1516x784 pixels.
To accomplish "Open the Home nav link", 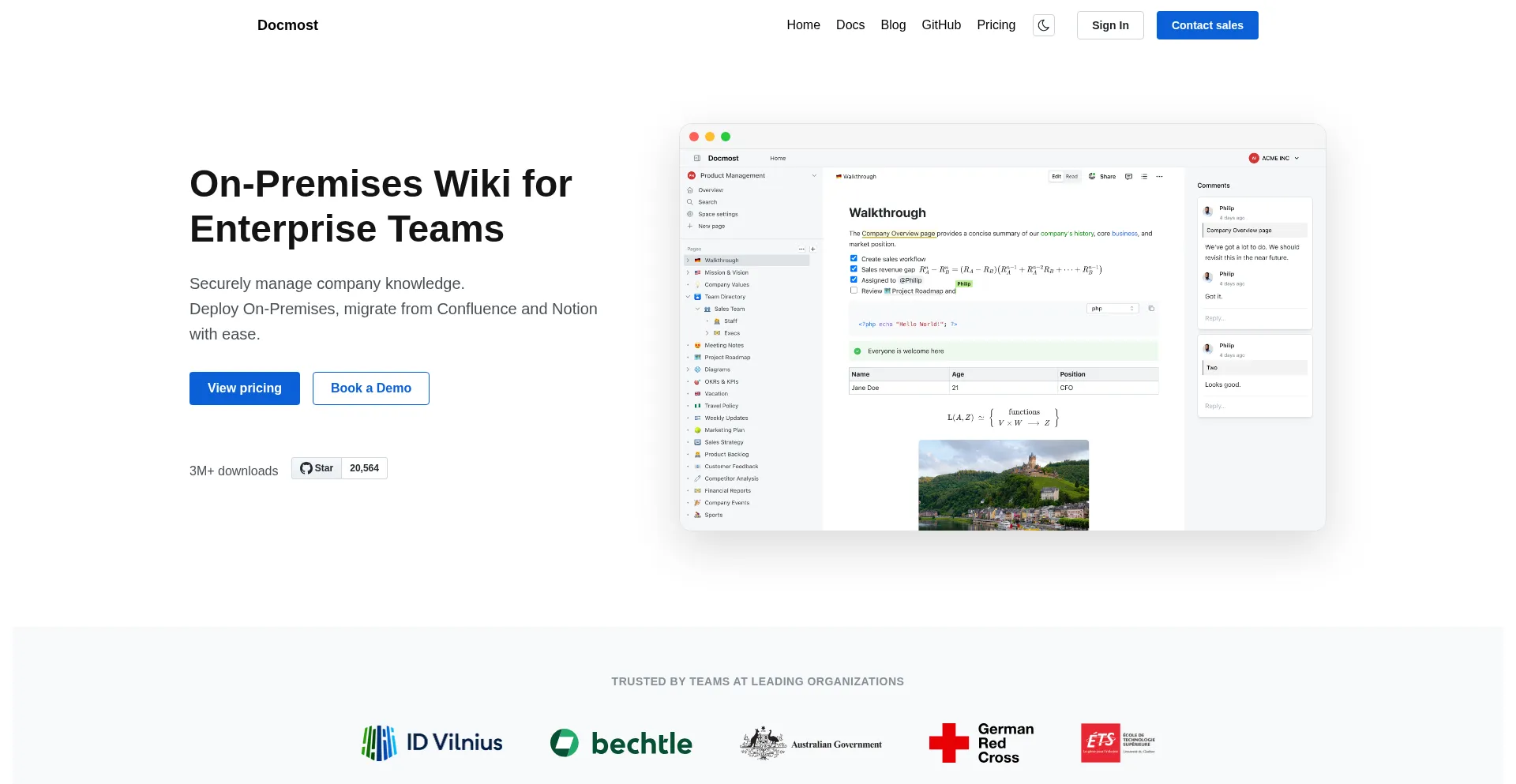I will [x=803, y=25].
